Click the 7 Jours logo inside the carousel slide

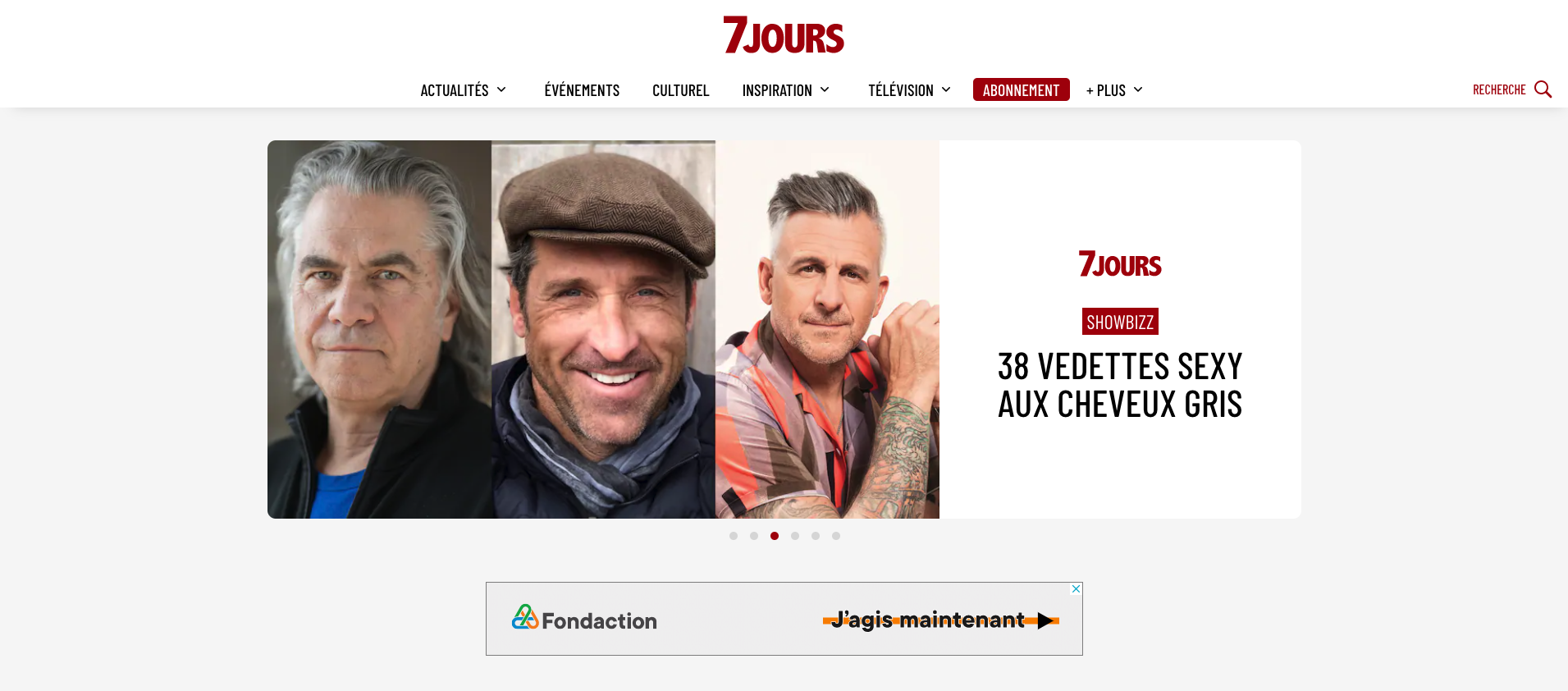click(1120, 264)
